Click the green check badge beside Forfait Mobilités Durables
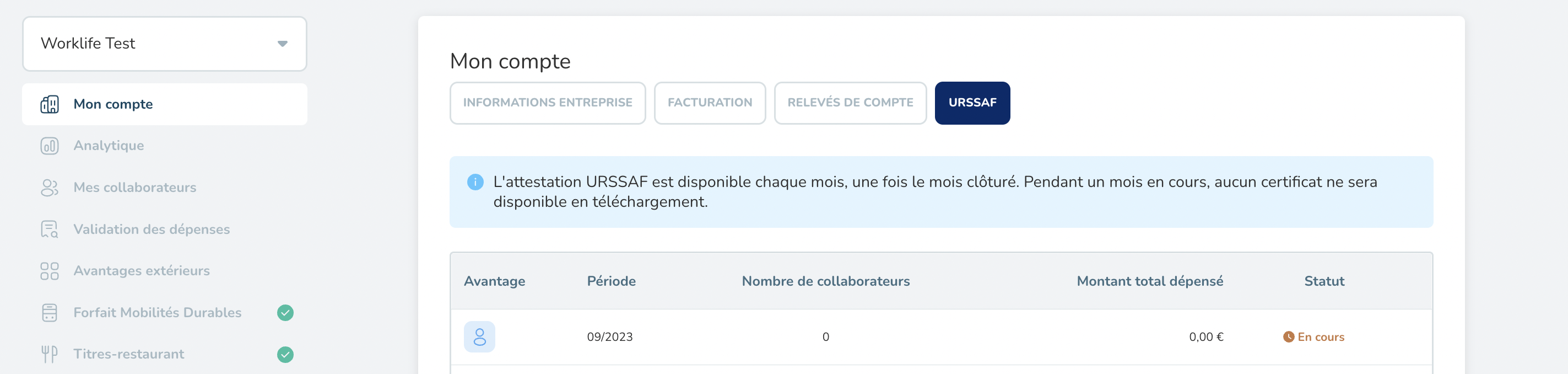1568x374 pixels. pyautogui.click(x=286, y=312)
